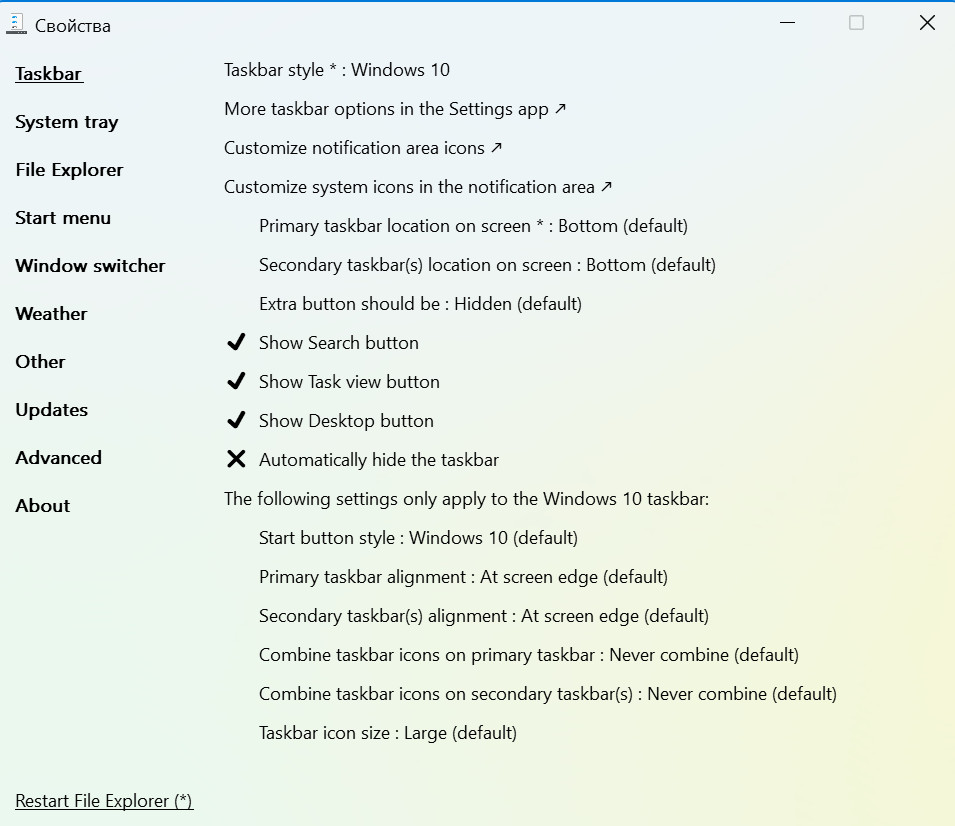Change Secondary taskbar(s) location on screen
This screenshot has width=955, height=826.
(x=487, y=265)
